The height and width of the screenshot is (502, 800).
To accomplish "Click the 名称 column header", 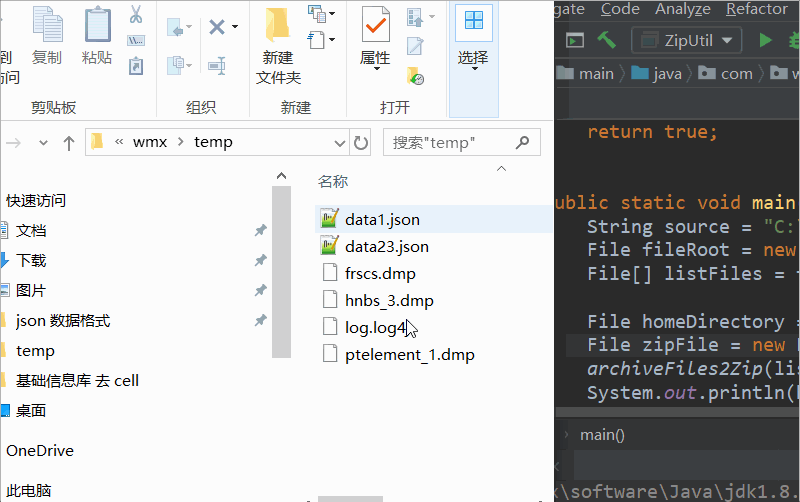I will pos(333,181).
